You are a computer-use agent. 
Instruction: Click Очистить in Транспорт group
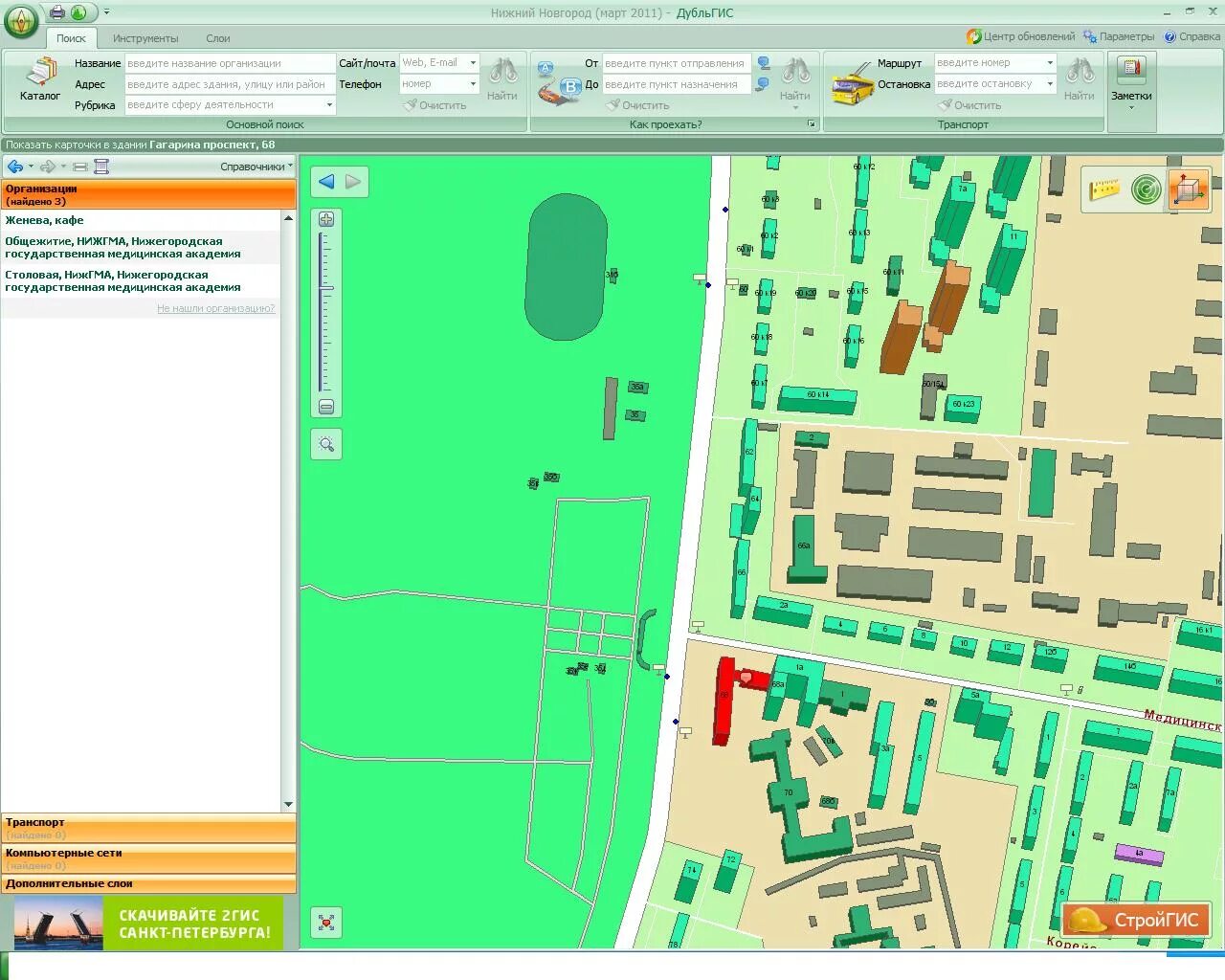tap(969, 105)
